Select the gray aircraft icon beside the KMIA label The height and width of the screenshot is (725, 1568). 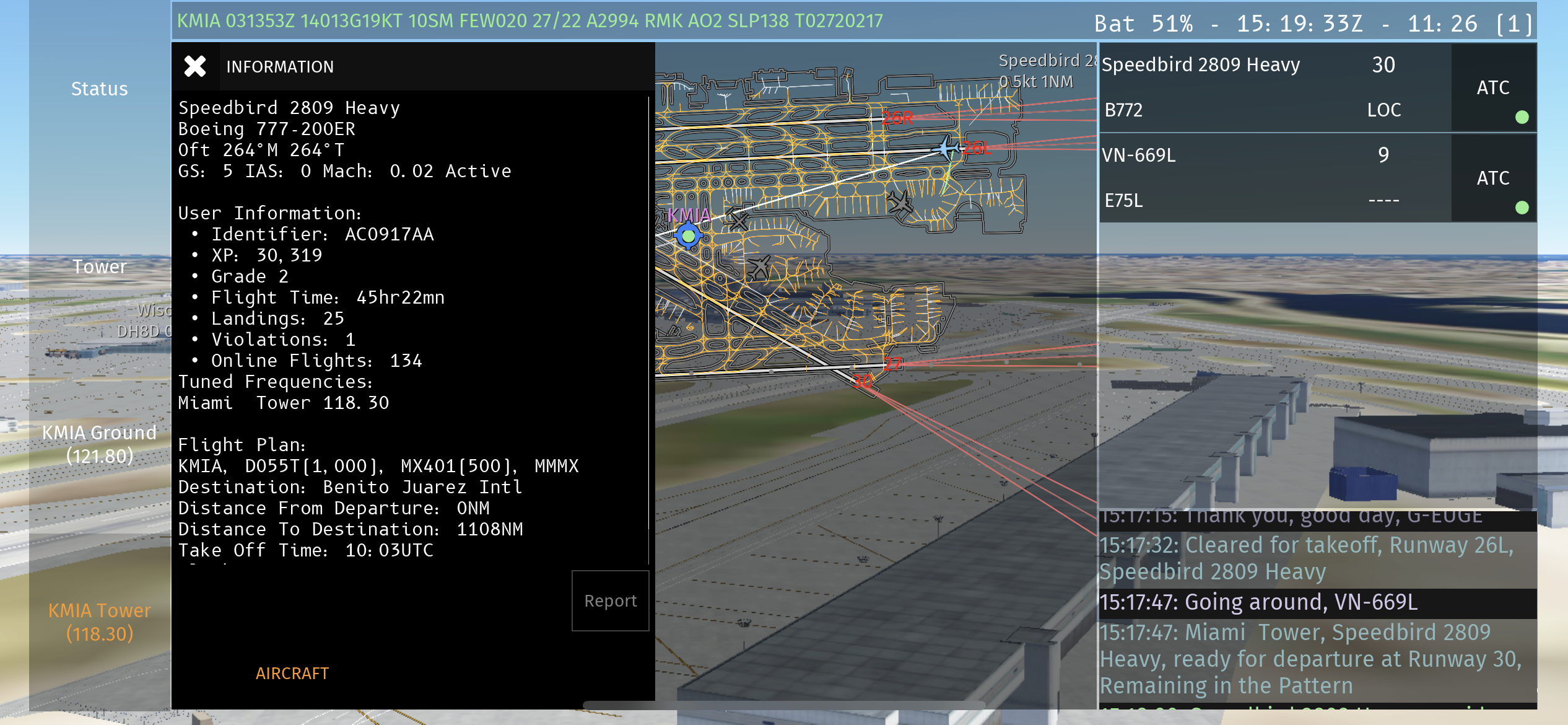(737, 219)
